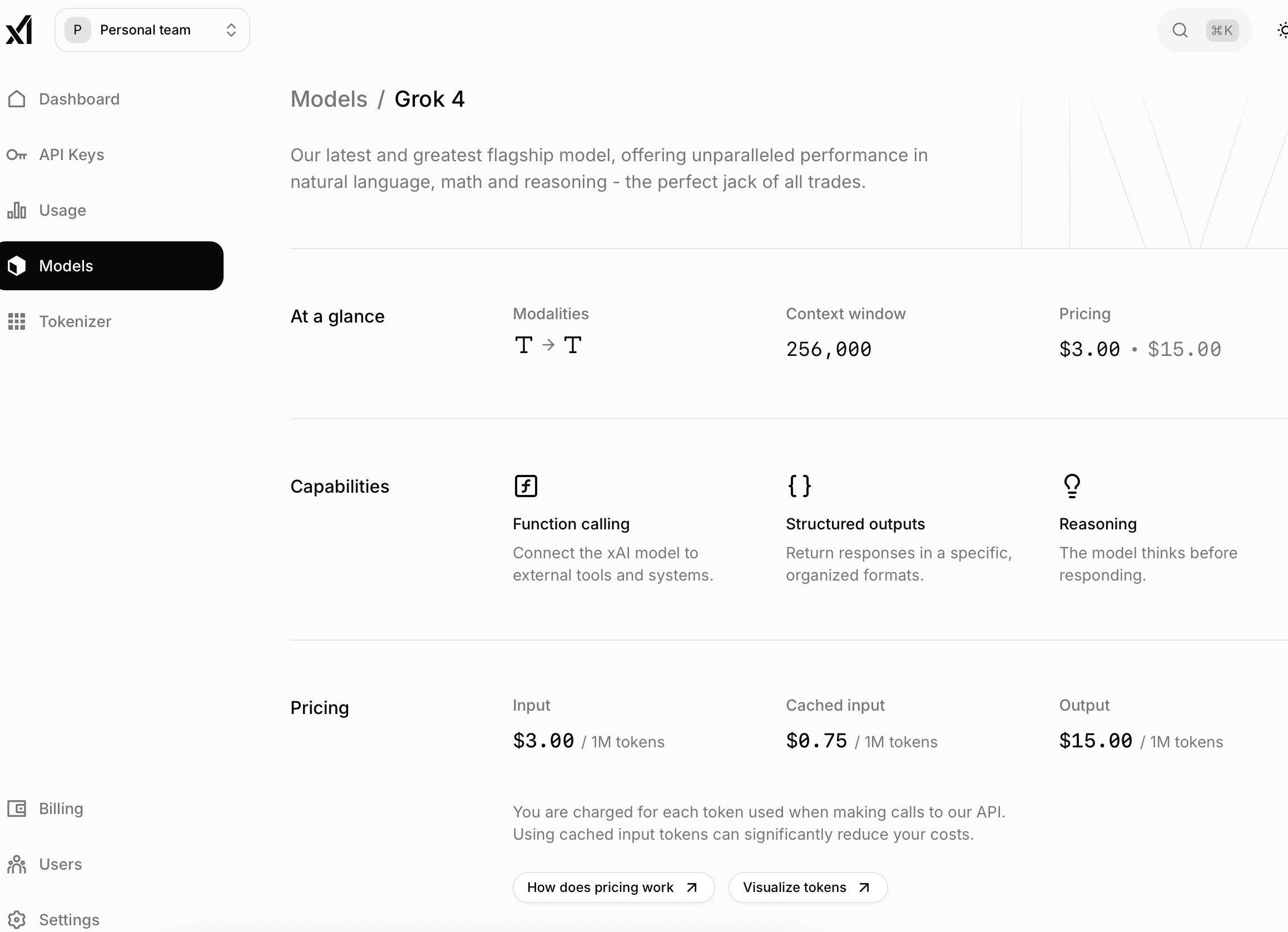This screenshot has width=1288, height=932.
Task: Click the "Visualize tokens" button
Action: click(x=807, y=887)
